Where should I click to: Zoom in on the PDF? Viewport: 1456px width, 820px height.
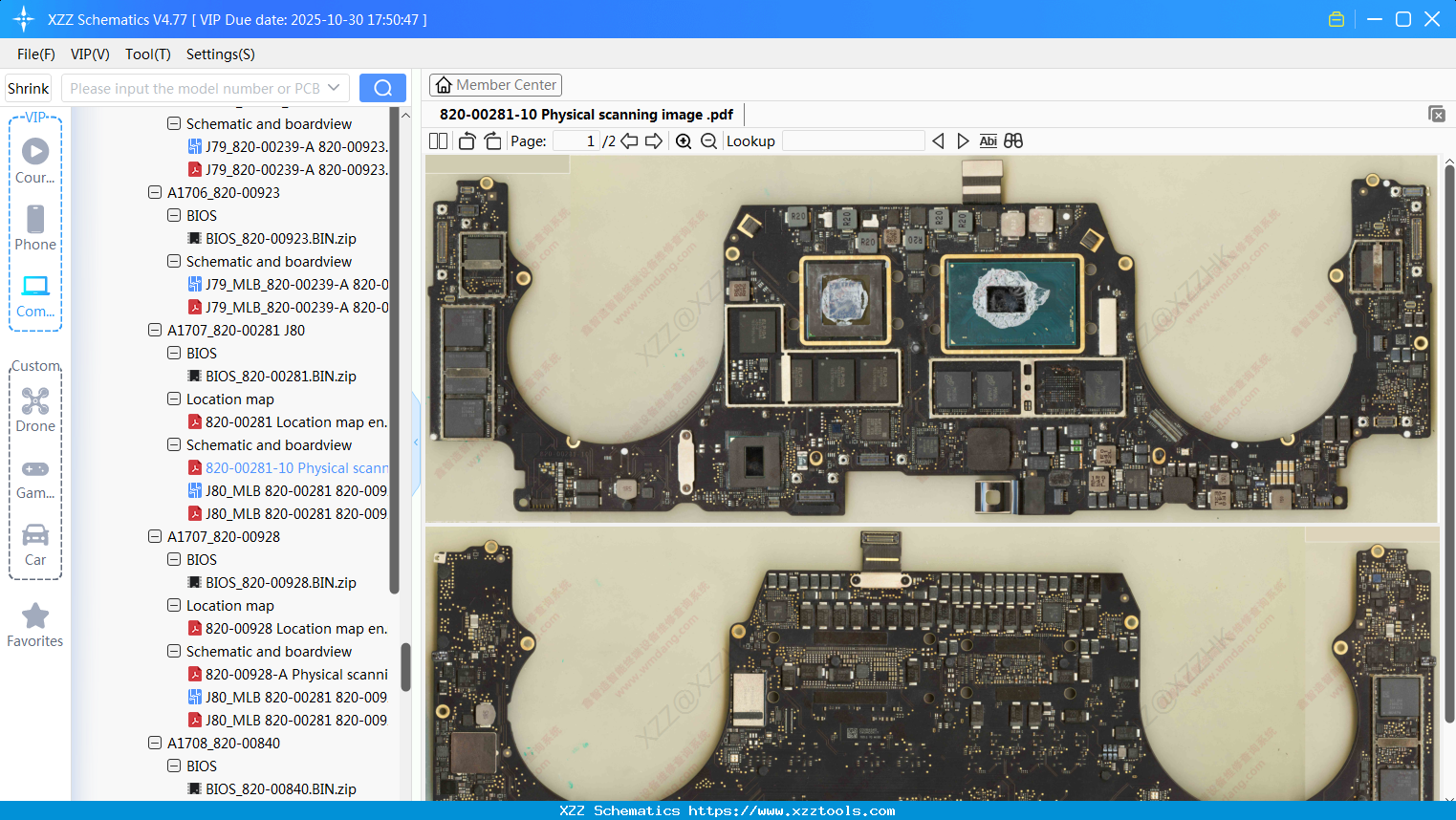pos(684,141)
